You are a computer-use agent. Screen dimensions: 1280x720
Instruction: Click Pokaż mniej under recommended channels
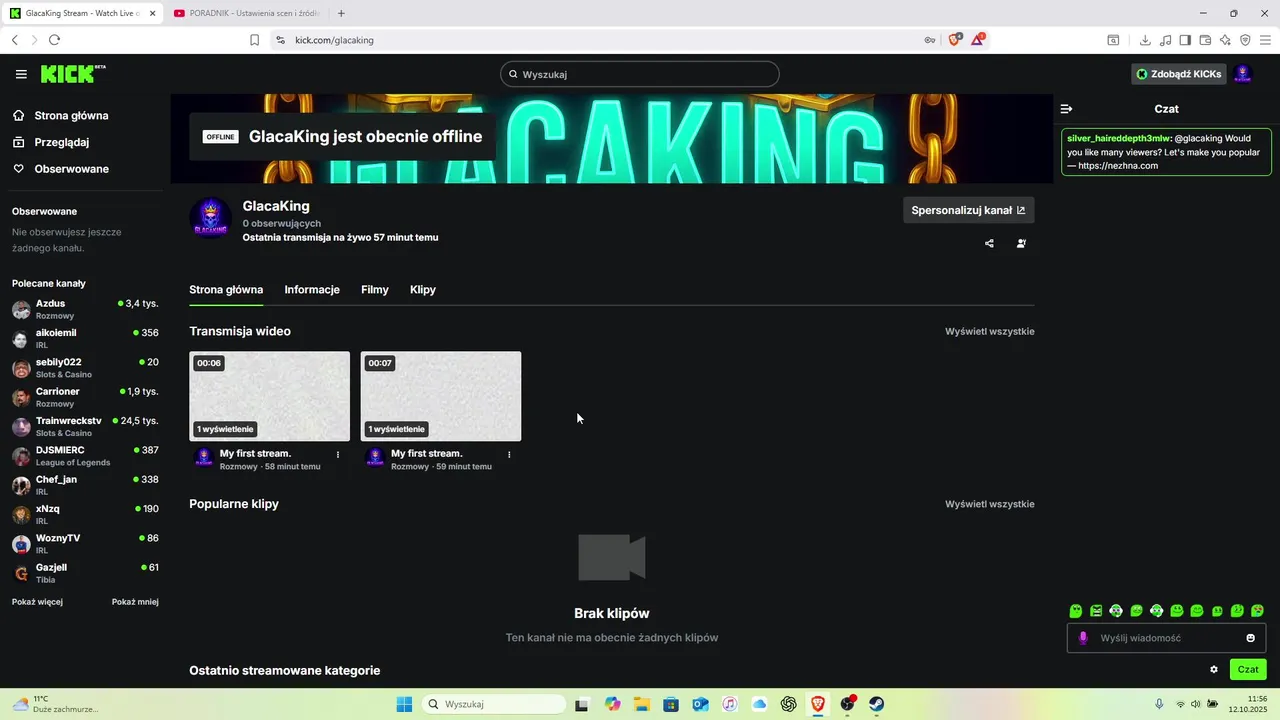(x=135, y=602)
